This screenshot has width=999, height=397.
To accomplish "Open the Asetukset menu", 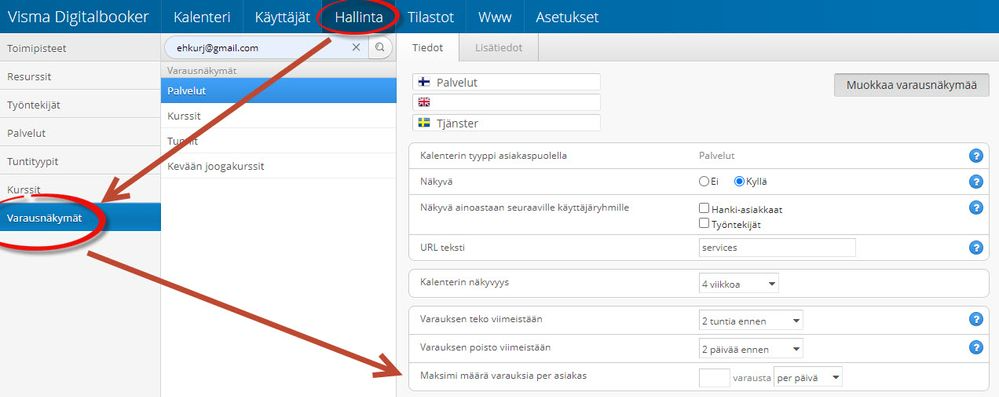I will 567,17.
